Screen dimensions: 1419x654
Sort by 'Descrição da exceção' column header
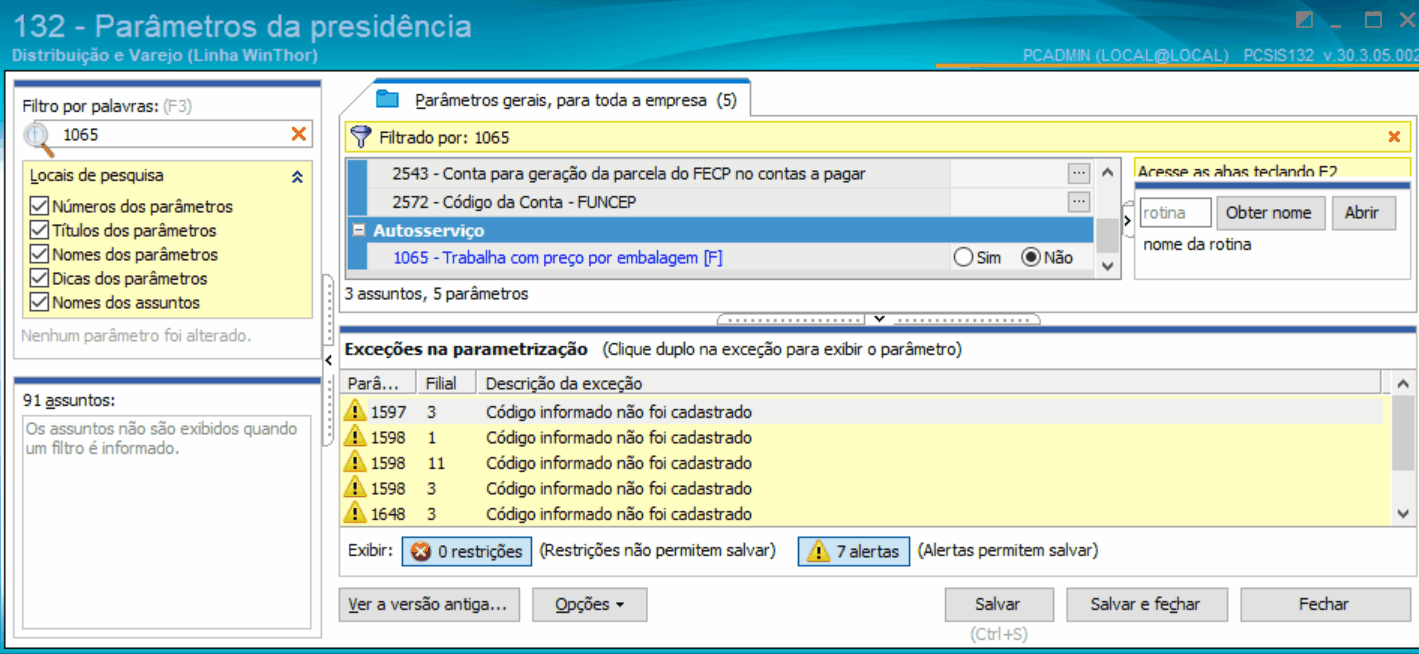(x=928, y=383)
